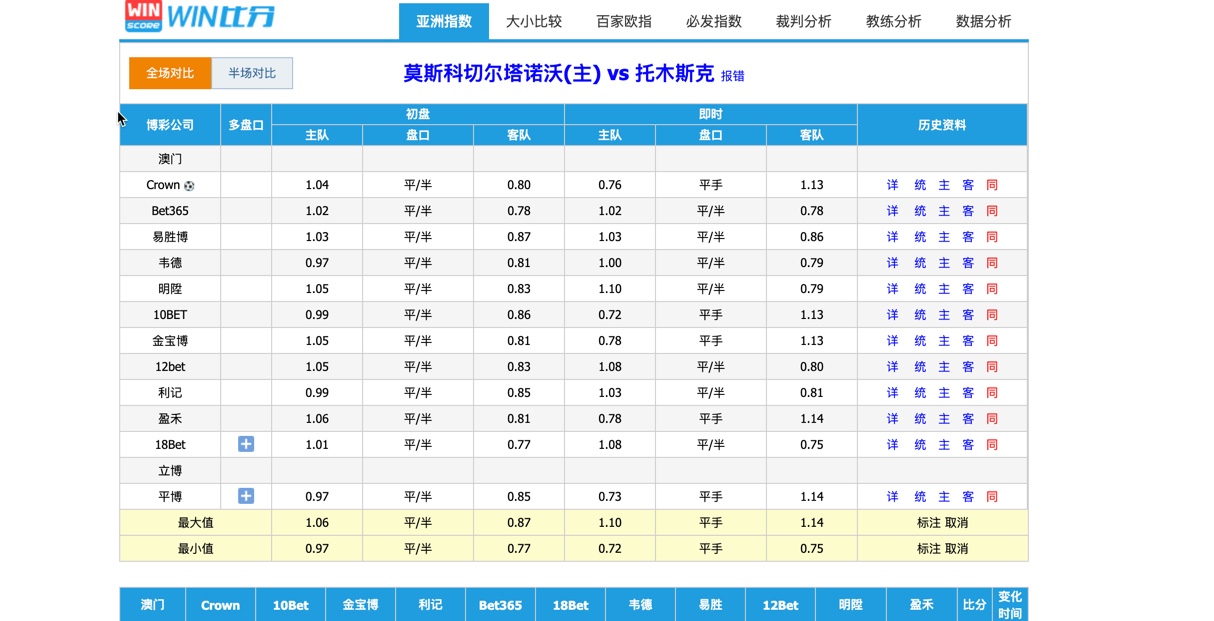Click 取消 in the 最小值 row
This screenshot has height=621, width=1214.
(956, 549)
